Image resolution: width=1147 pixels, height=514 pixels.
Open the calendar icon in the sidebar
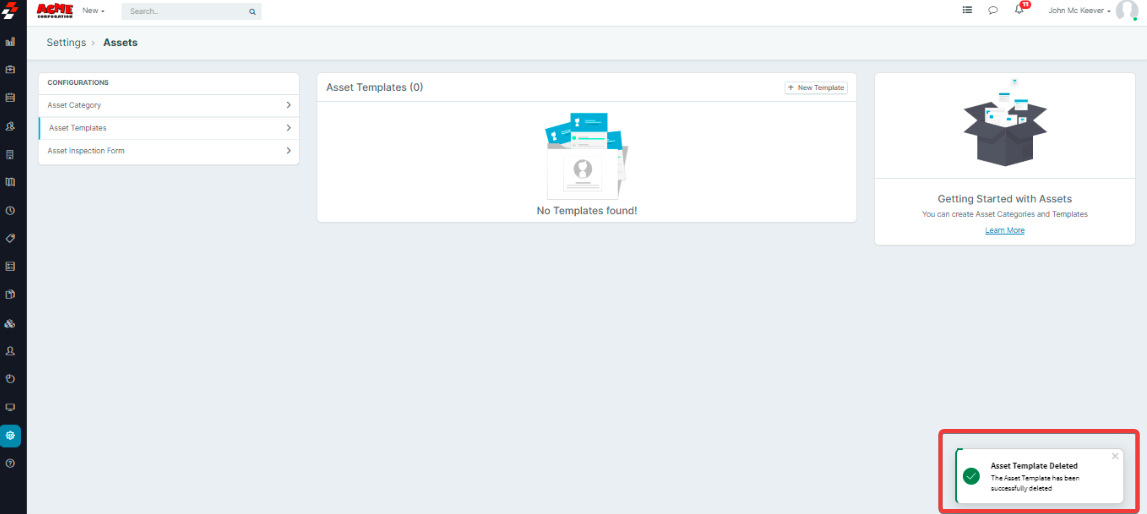[10, 97]
